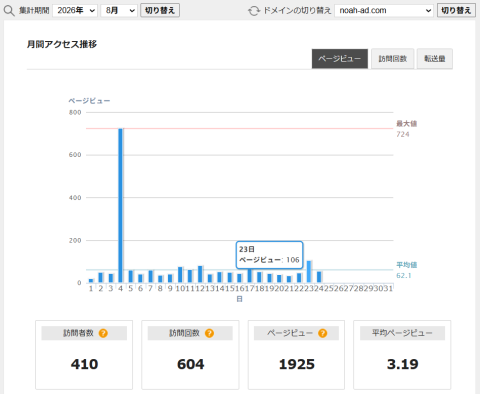Viewport: 480px width, 394px height.
Task: Click the 最大値 label on chart
Action: click(x=407, y=124)
